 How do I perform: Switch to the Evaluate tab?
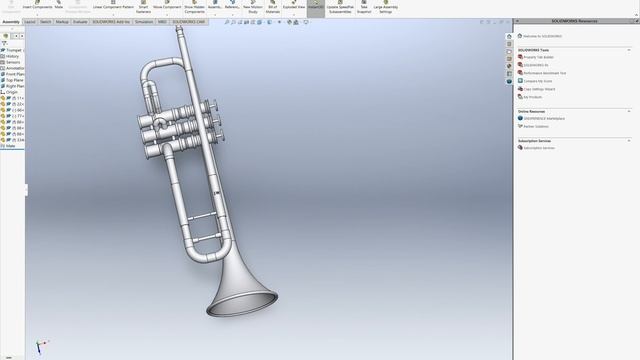tap(80, 22)
